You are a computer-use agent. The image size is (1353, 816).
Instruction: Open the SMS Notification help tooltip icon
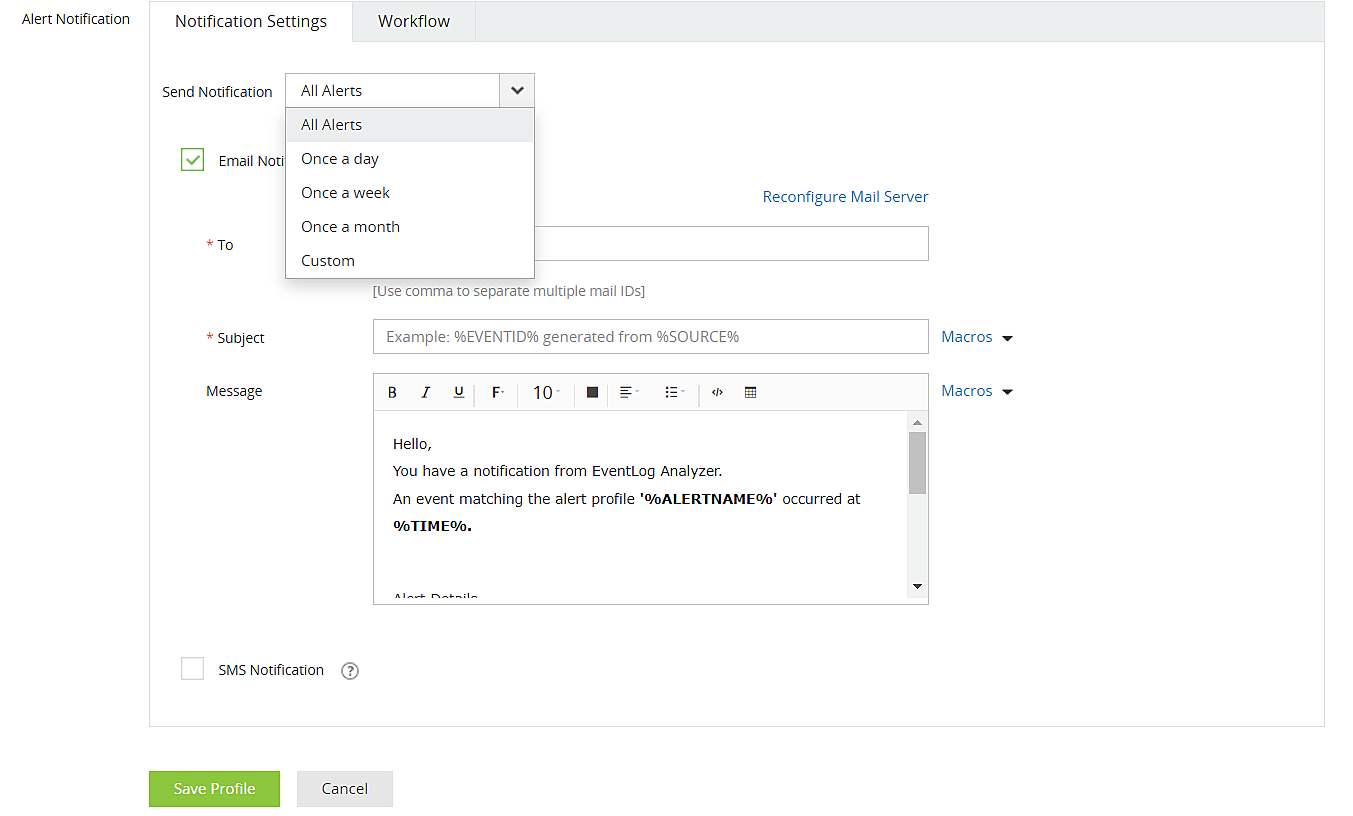[349, 670]
